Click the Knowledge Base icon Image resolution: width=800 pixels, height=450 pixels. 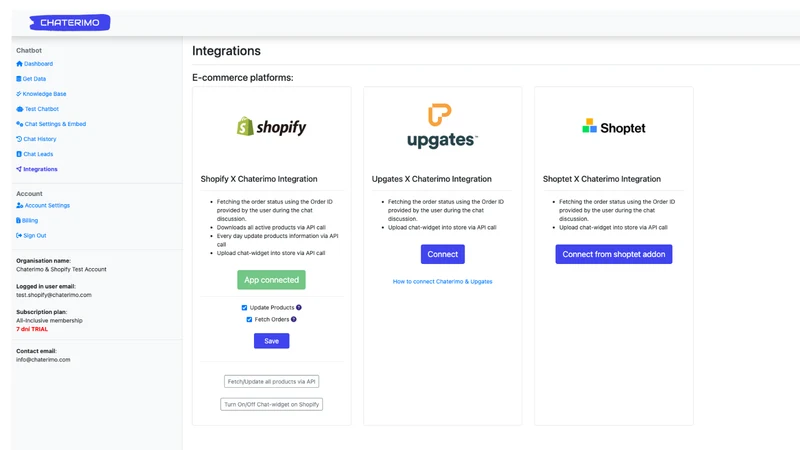click(19, 94)
